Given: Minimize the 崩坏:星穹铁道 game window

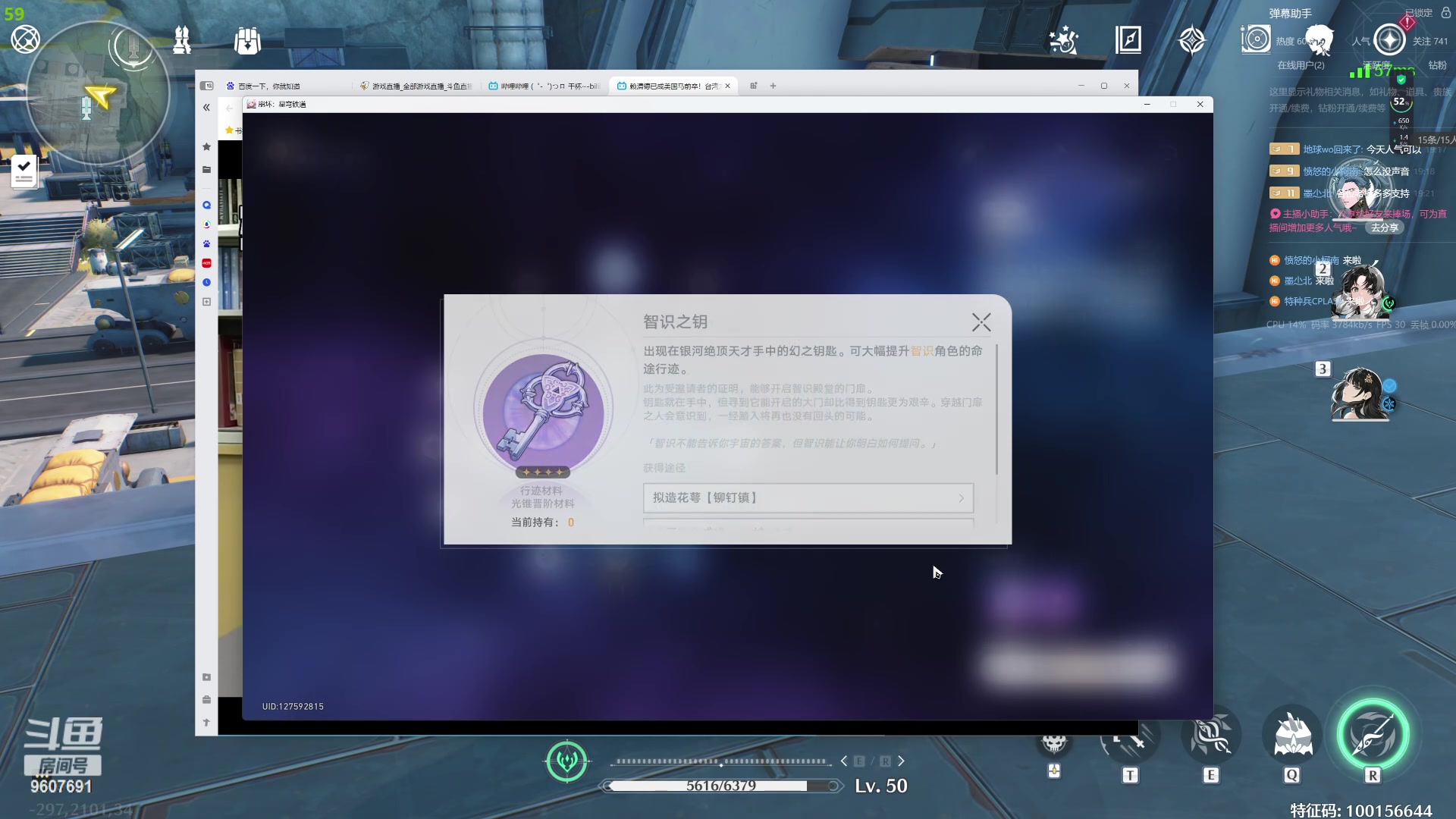Looking at the screenshot, I should (x=1147, y=104).
